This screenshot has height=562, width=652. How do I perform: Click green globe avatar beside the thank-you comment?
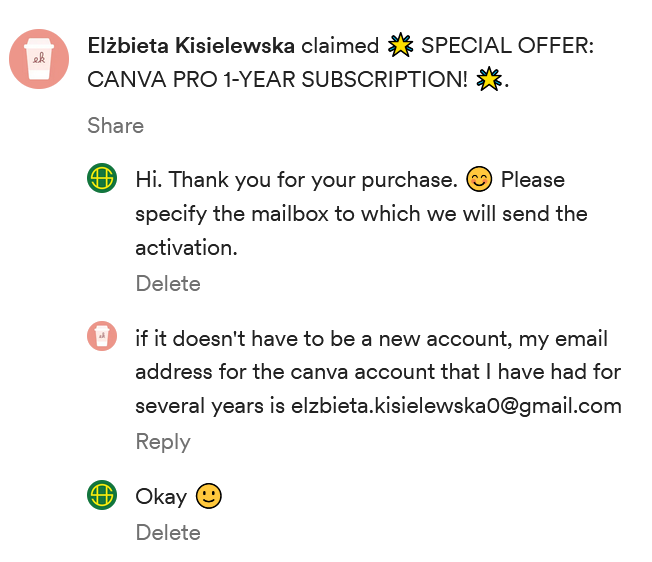point(102,180)
